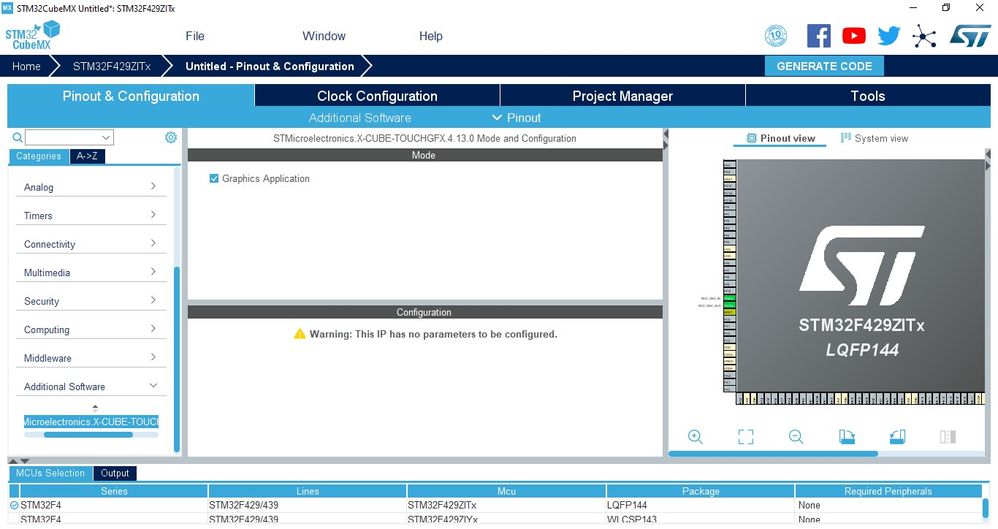This screenshot has width=998, height=529.
Task: Select the Pinout & Configuration tab
Action: coord(130,96)
